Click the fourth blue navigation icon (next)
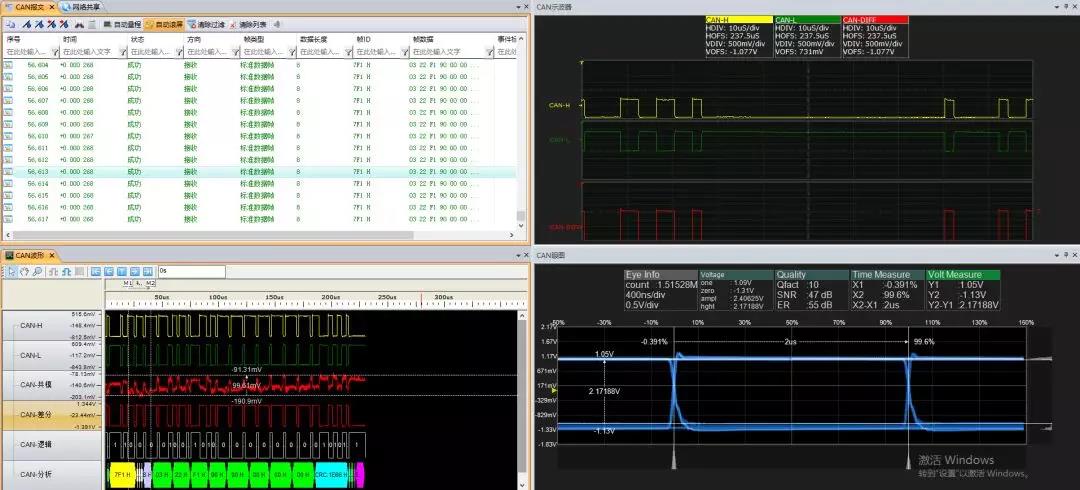1080x490 pixels. 135,272
